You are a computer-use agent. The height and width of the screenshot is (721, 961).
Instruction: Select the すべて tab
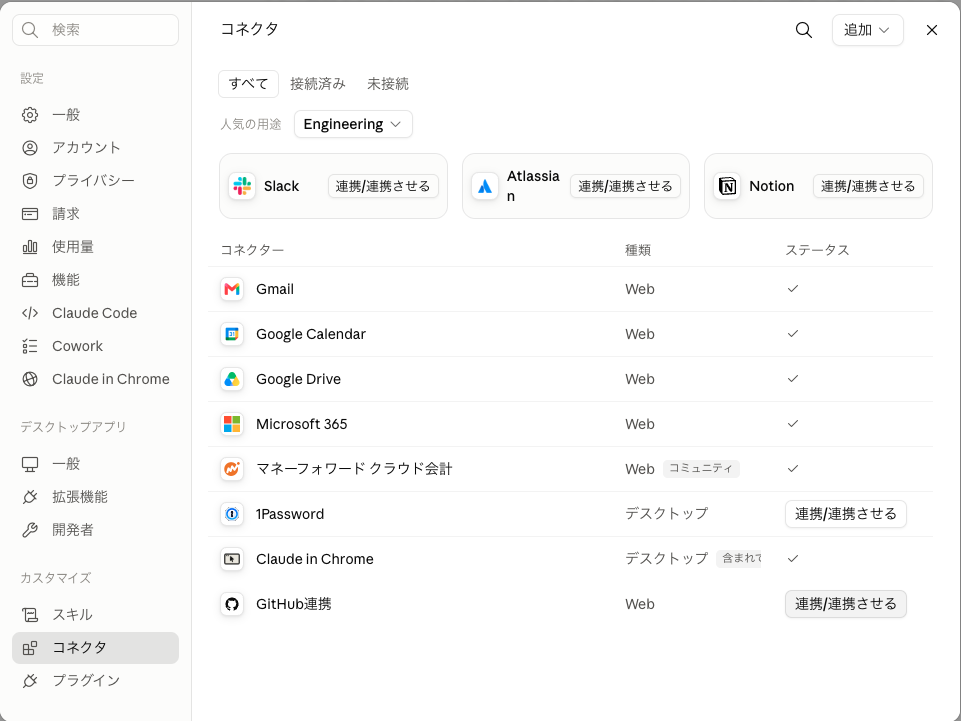[x=248, y=84]
